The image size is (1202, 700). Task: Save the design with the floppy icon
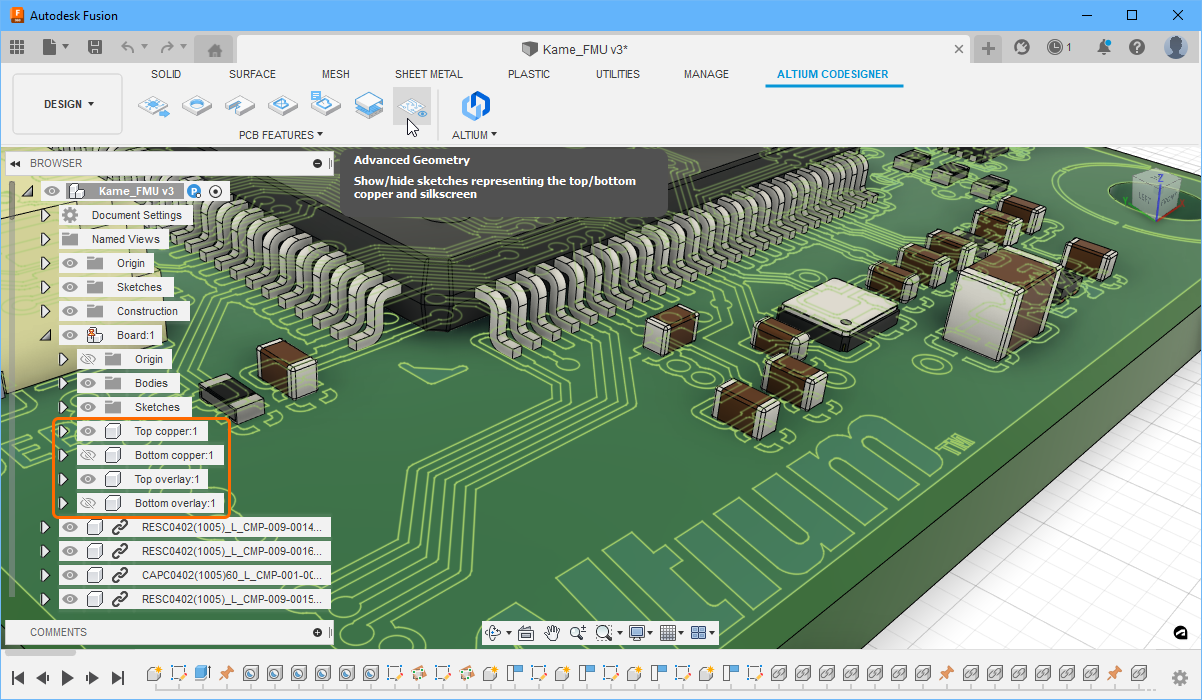coord(95,47)
